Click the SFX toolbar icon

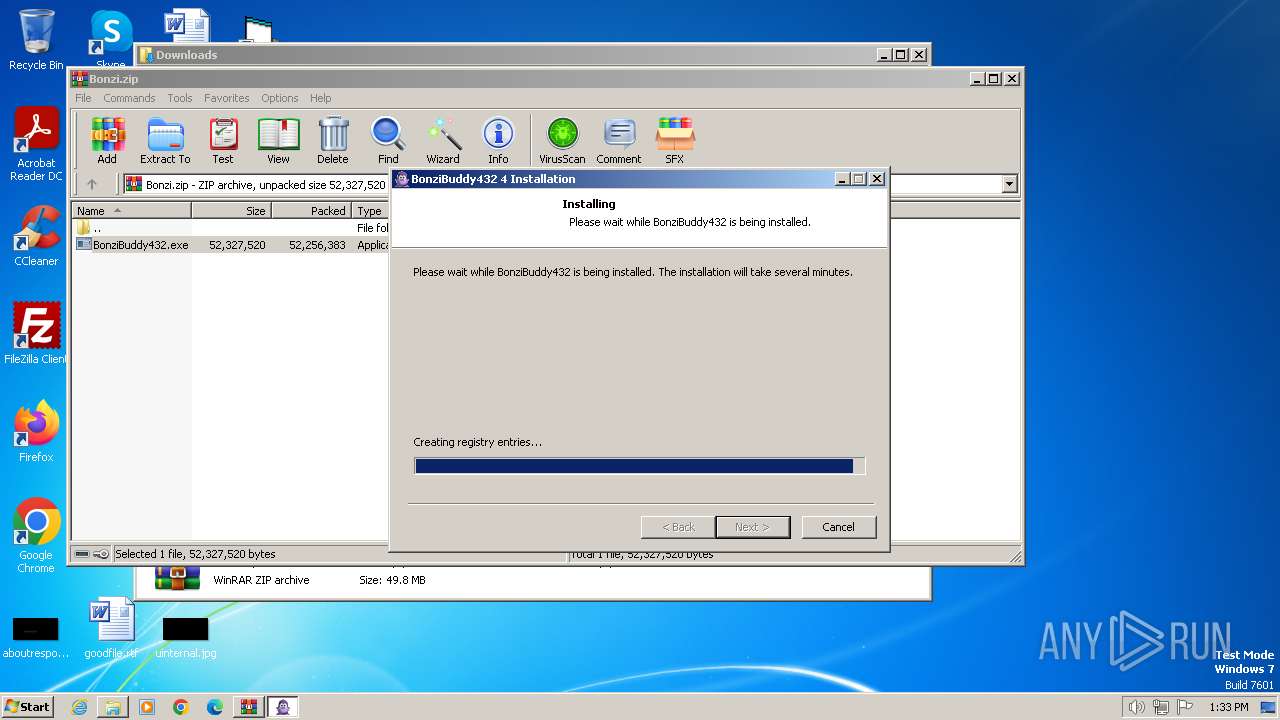click(x=675, y=140)
